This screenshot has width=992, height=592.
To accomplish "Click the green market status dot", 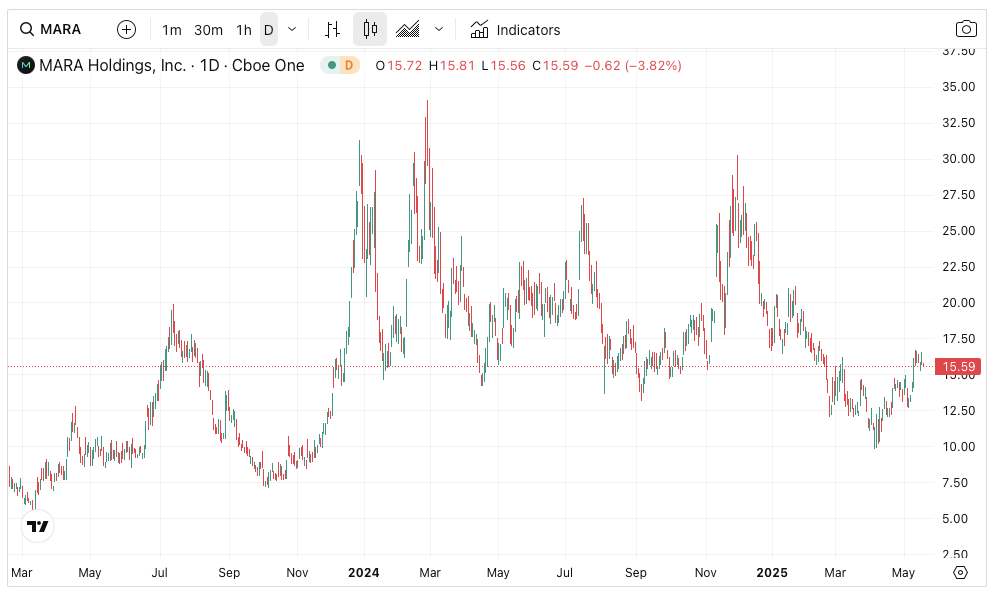I will [x=332, y=65].
